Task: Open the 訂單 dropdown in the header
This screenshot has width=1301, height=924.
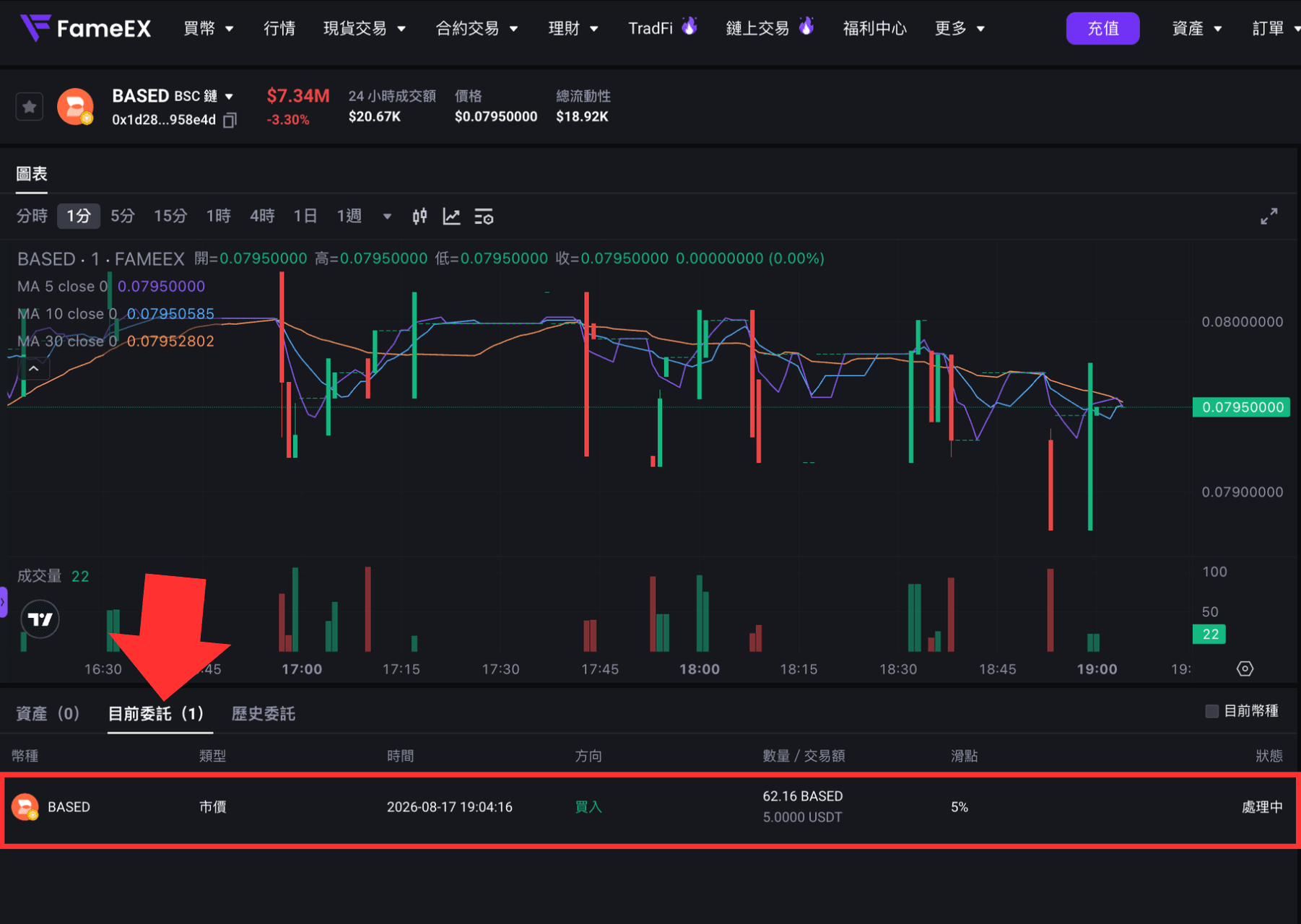Action: [x=1276, y=29]
